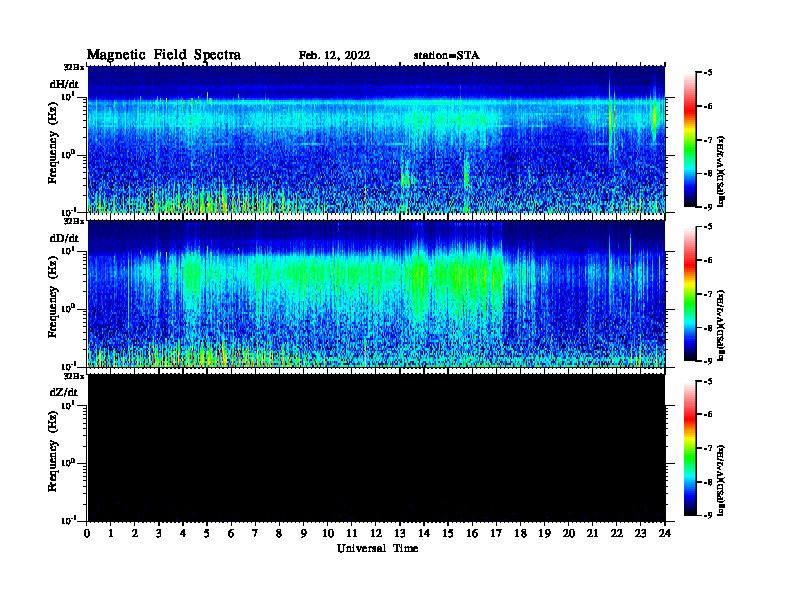Click the hour 10 tick label
Screen dimensions: 792x612
(328, 534)
